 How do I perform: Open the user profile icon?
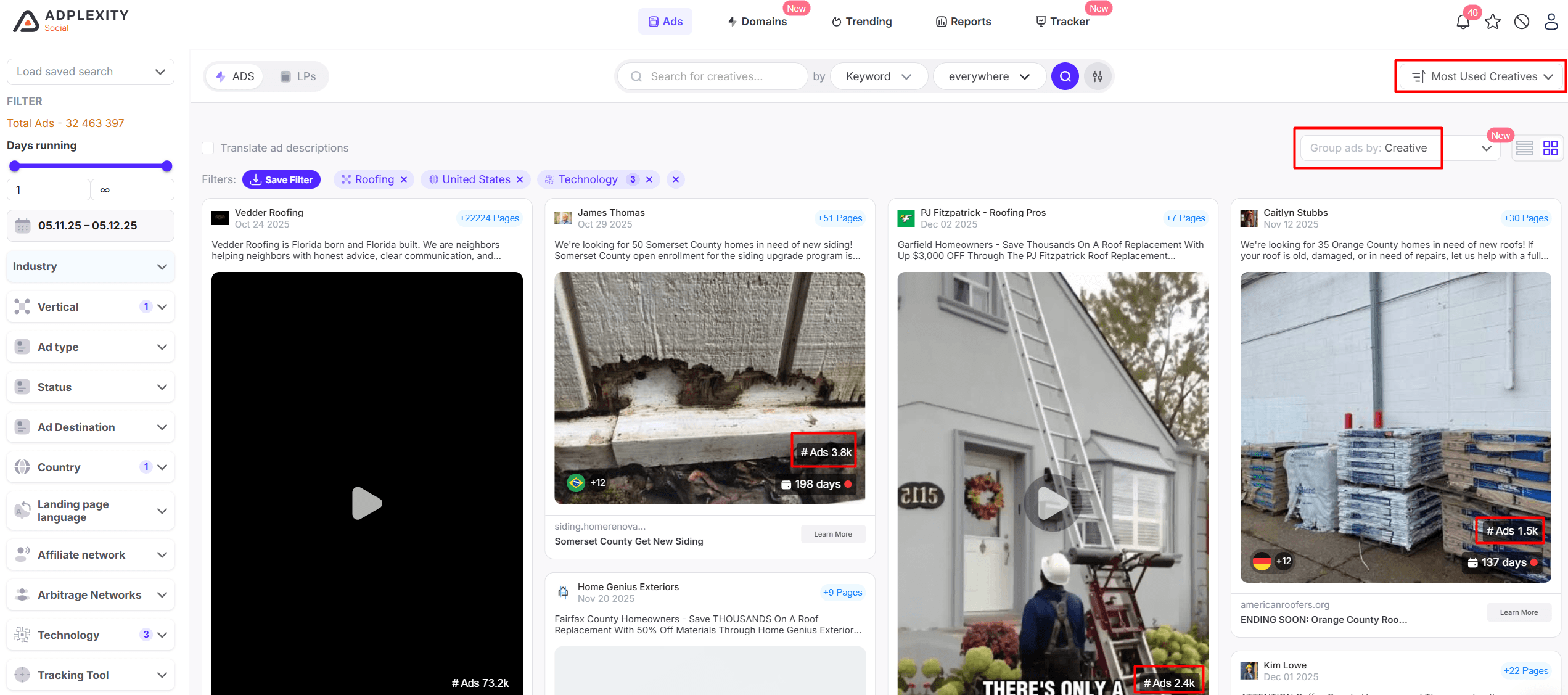[x=1551, y=22]
